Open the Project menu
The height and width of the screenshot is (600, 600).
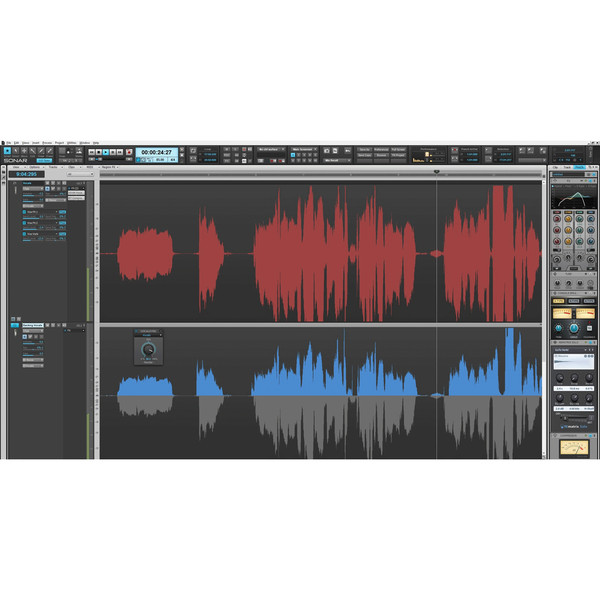pyautogui.click(x=59, y=143)
